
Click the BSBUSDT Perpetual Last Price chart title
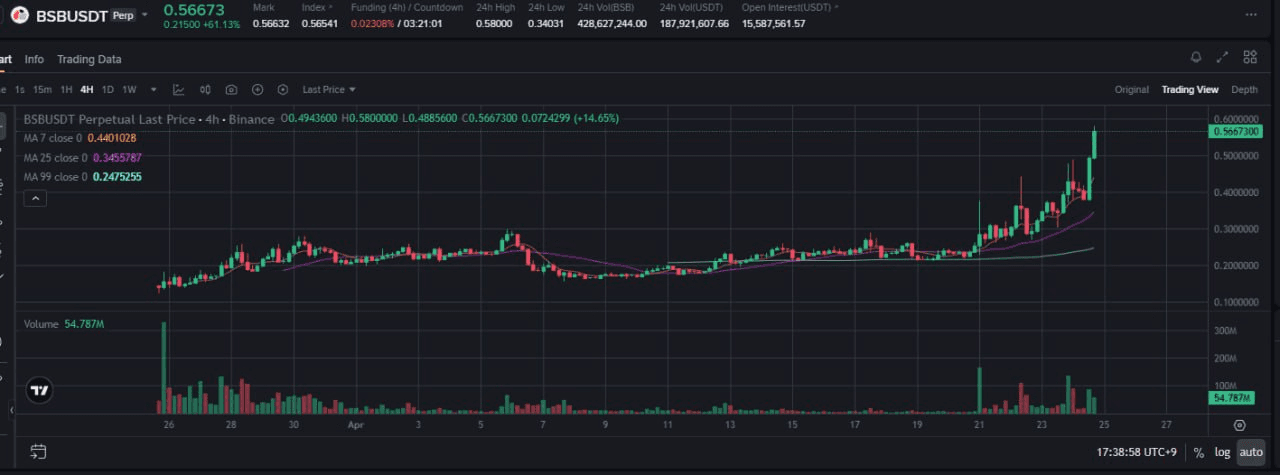(x=148, y=119)
